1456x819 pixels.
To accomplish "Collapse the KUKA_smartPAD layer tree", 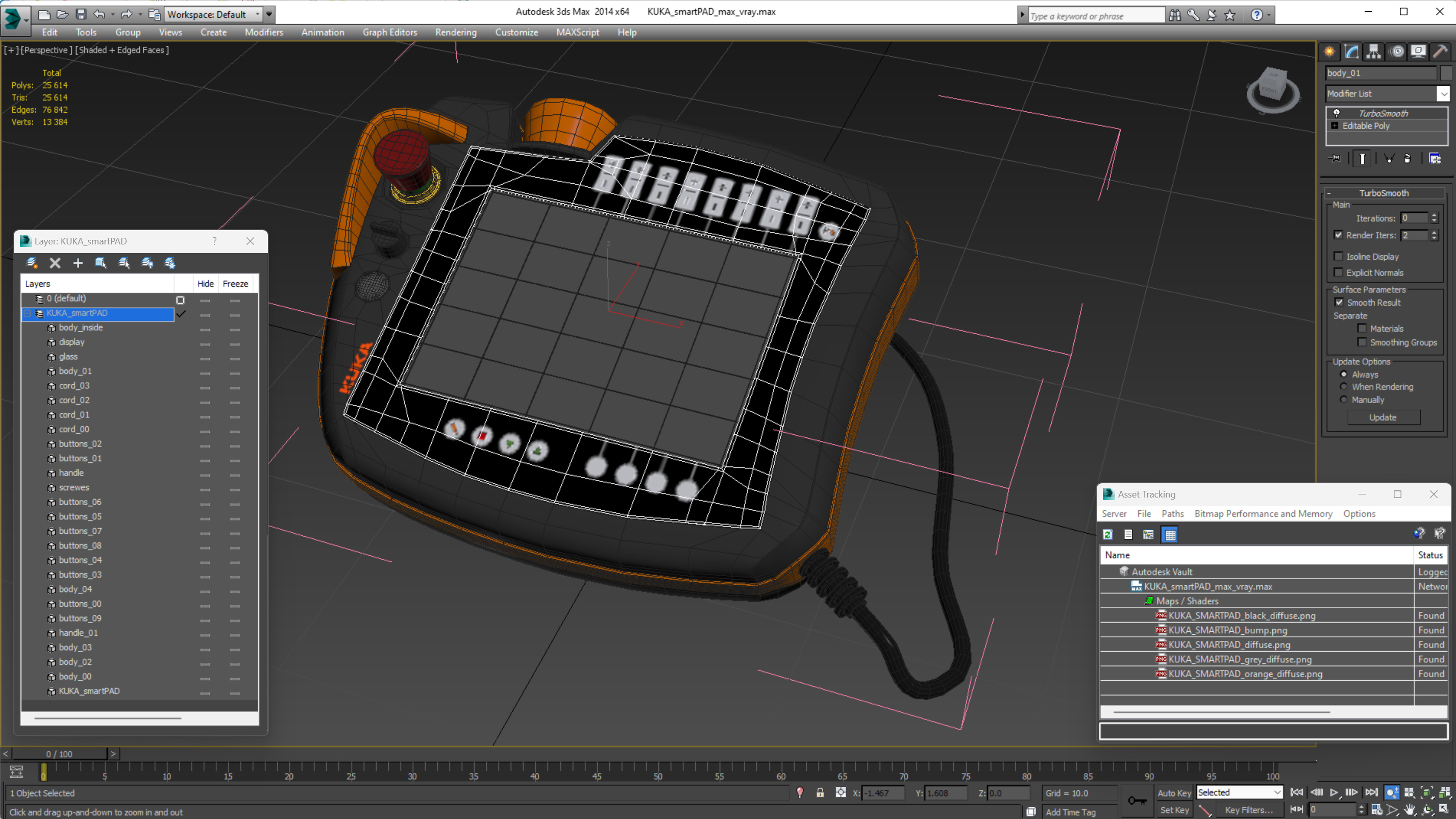I will [x=27, y=313].
